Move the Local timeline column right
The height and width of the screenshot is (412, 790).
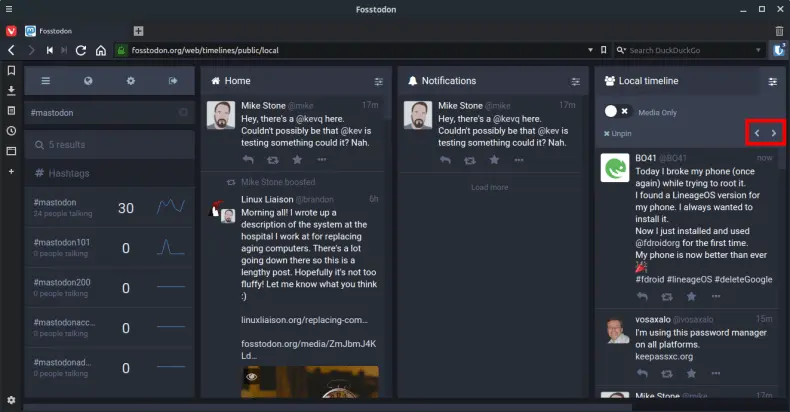[773, 133]
